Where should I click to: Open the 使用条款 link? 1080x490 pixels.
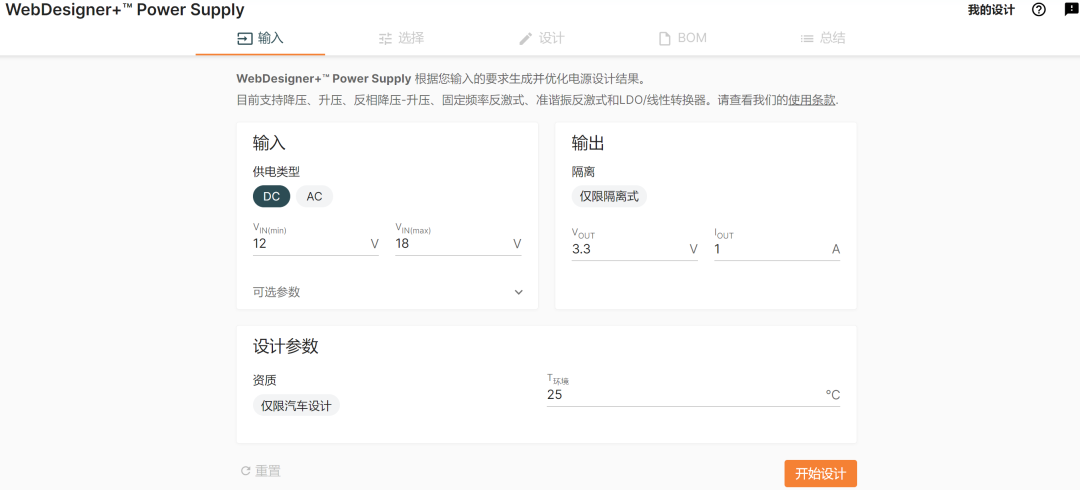point(812,100)
